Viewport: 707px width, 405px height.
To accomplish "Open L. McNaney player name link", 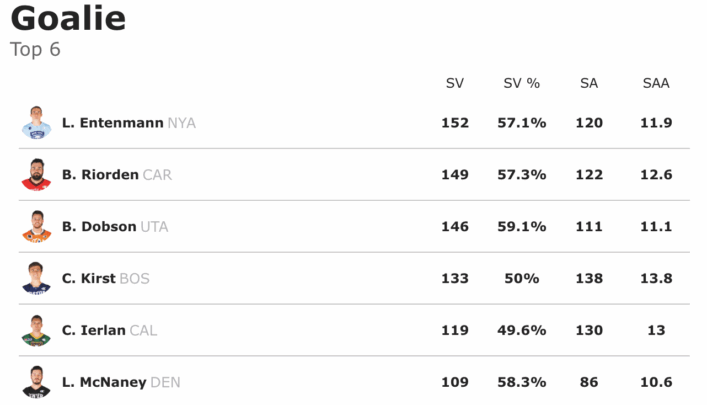I will (x=104, y=382).
